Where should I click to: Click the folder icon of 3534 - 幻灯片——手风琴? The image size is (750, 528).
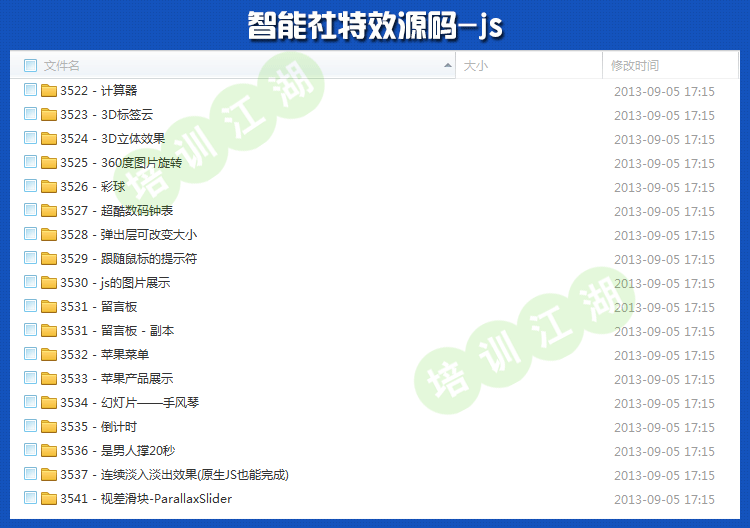[x=49, y=403]
